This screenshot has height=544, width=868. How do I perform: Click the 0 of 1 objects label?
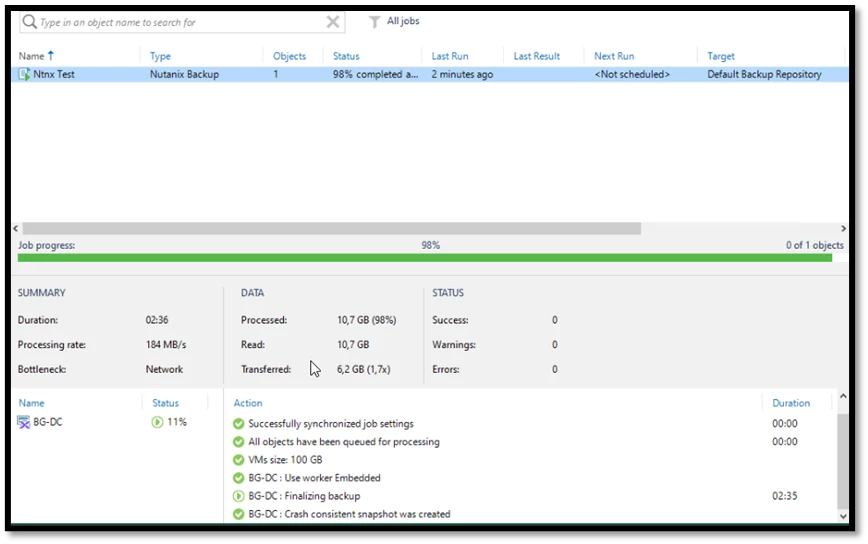[x=815, y=245]
